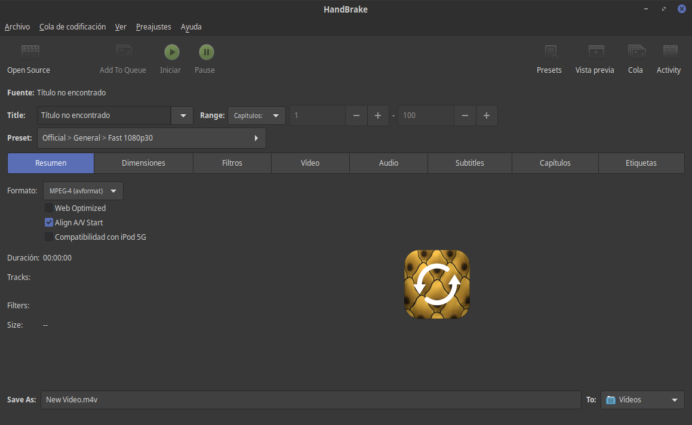Start encoding with the green Iniciar button
This screenshot has width=692, height=425.
tap(172, 52)
